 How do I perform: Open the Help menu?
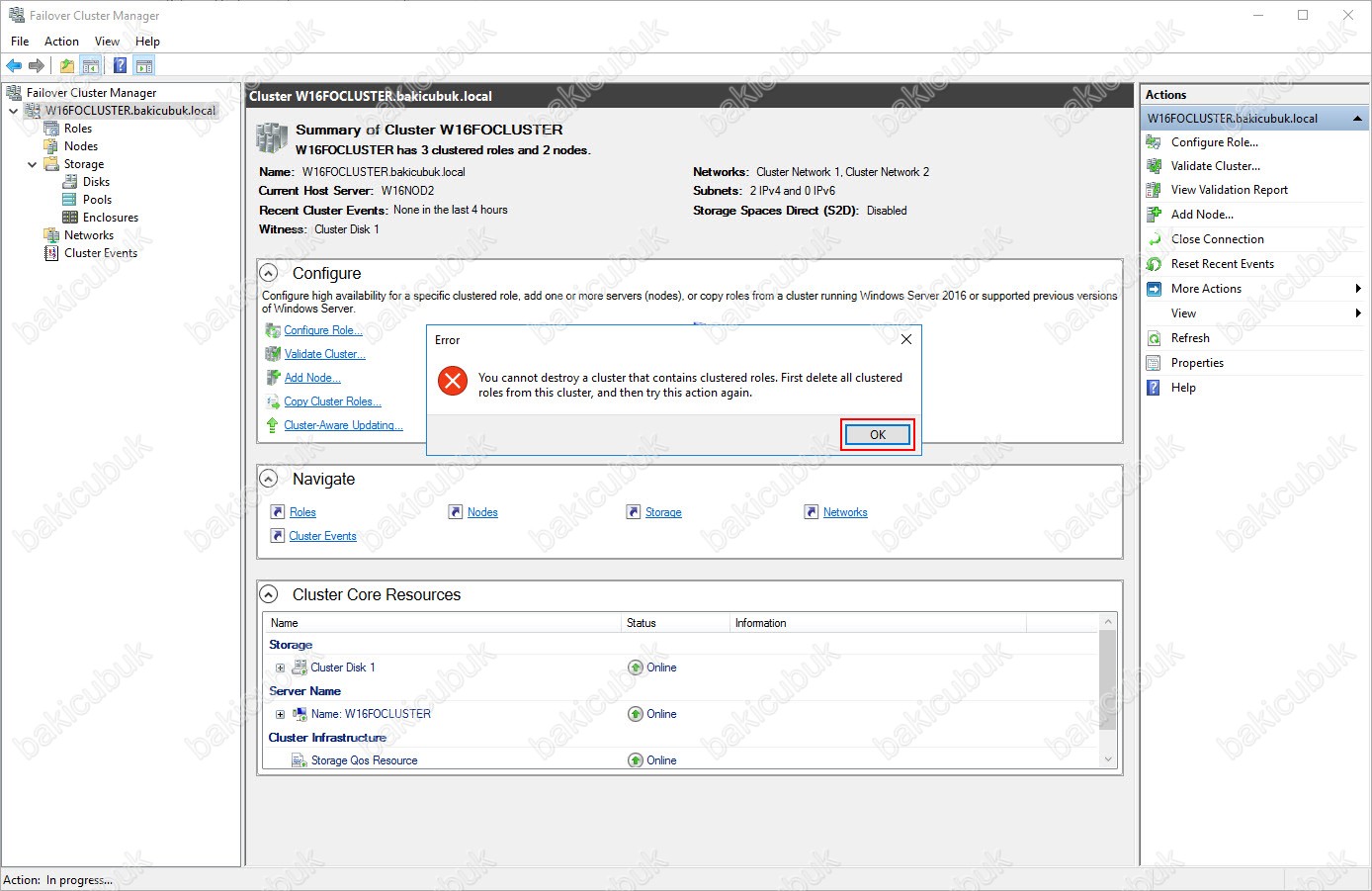[x=147, y=42]
